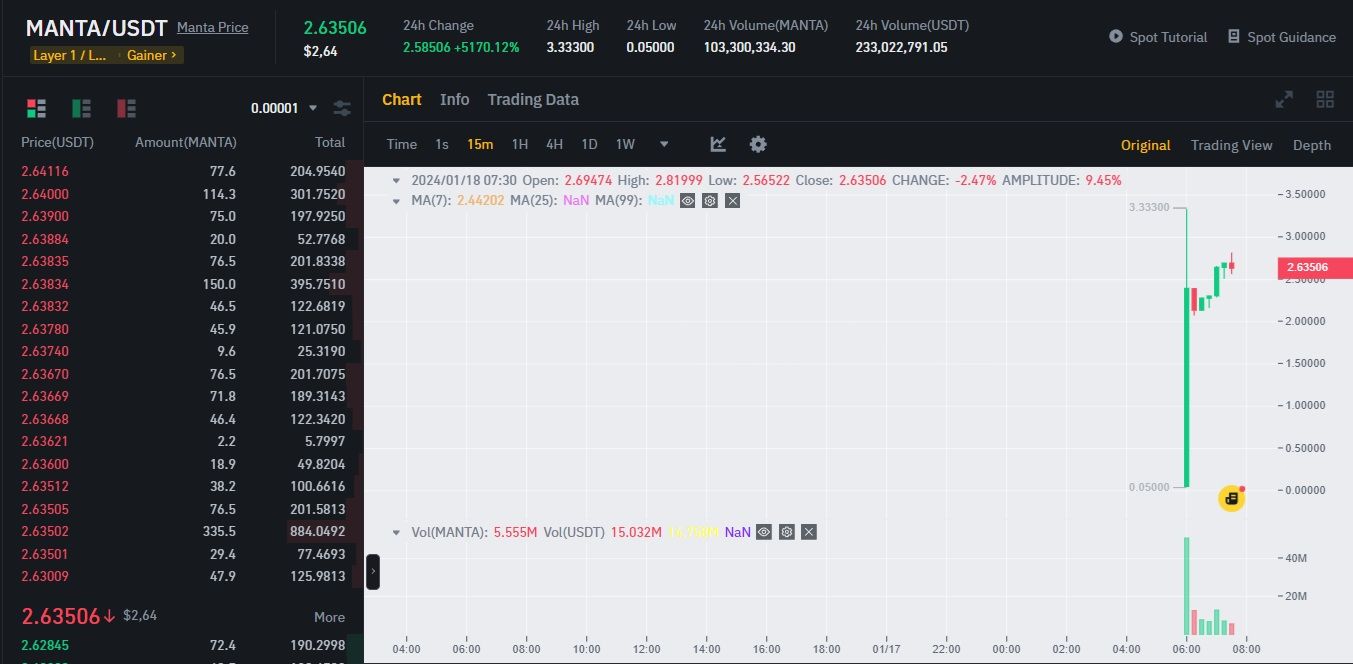
Task: Expand the left side panel handle
Action: tap(373, 571)
